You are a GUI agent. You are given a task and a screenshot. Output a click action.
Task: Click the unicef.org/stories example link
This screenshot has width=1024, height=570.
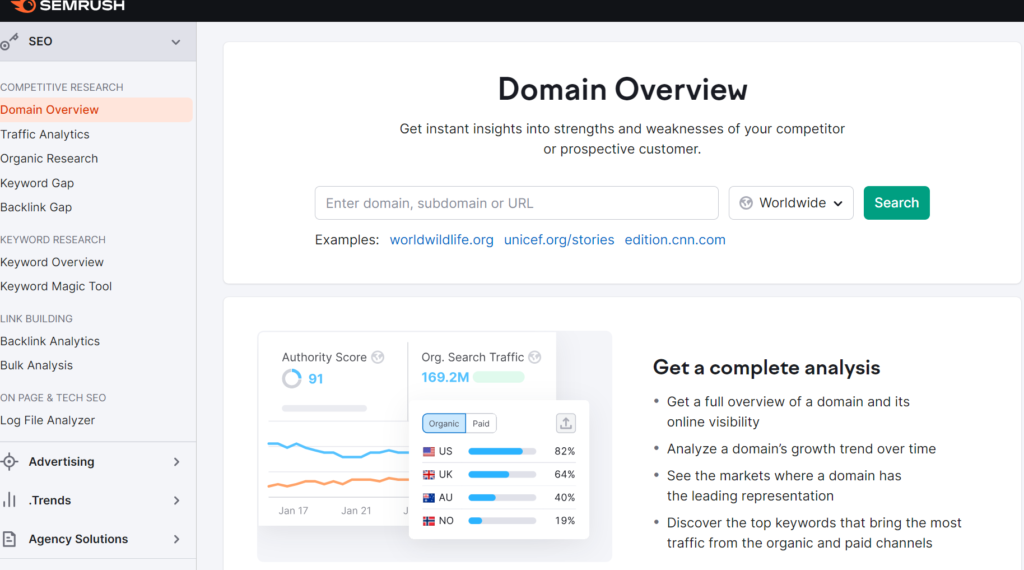[559, 240]
